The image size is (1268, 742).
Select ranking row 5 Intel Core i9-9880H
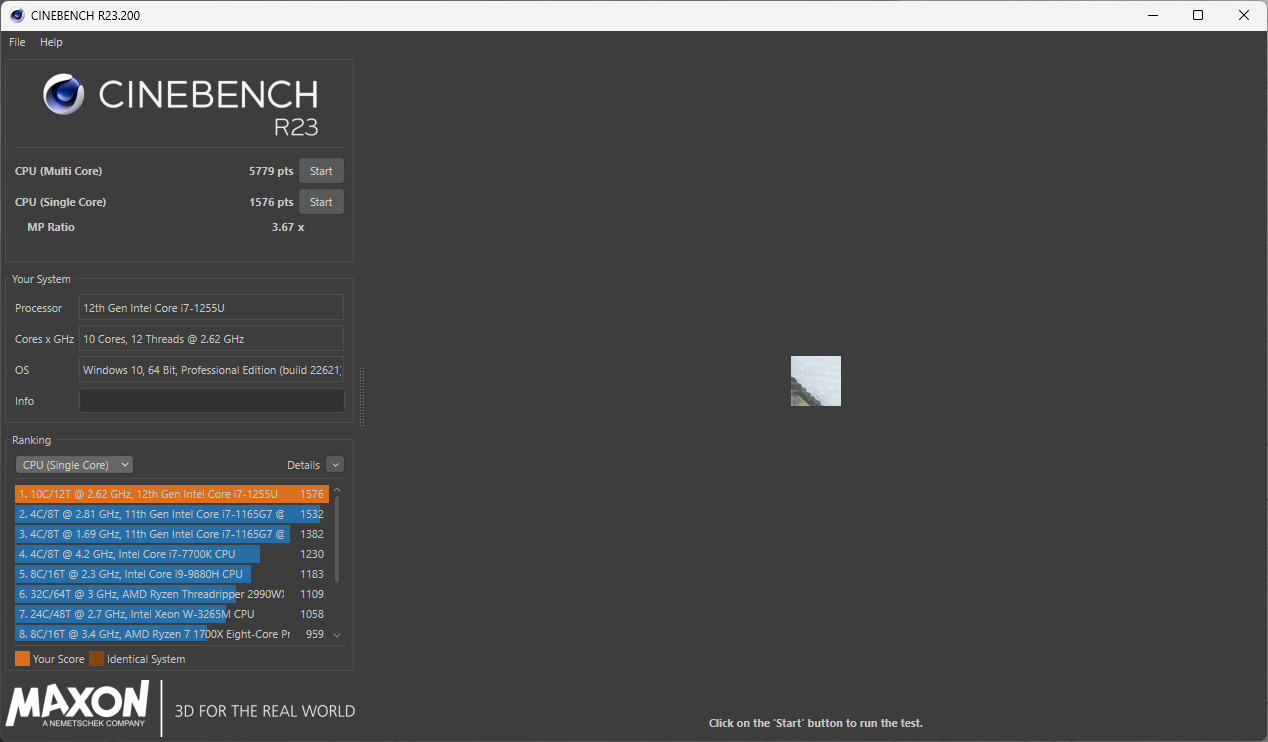coord(171,574)
